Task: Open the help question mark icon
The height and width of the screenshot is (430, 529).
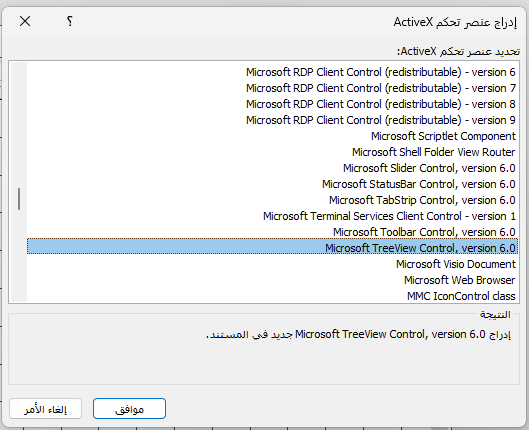Action: pos(69,22)
